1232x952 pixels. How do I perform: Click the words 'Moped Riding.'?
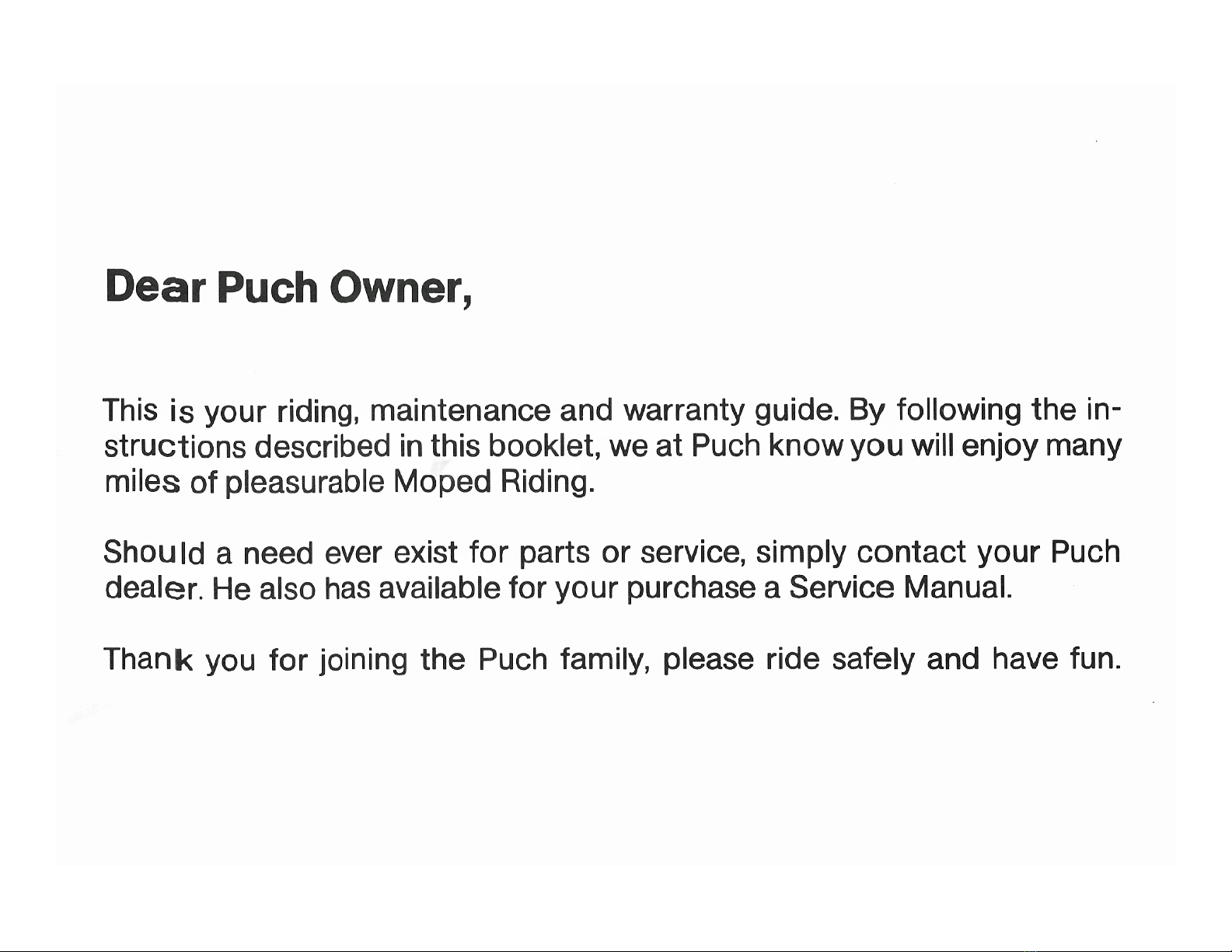tap(494, 483)
